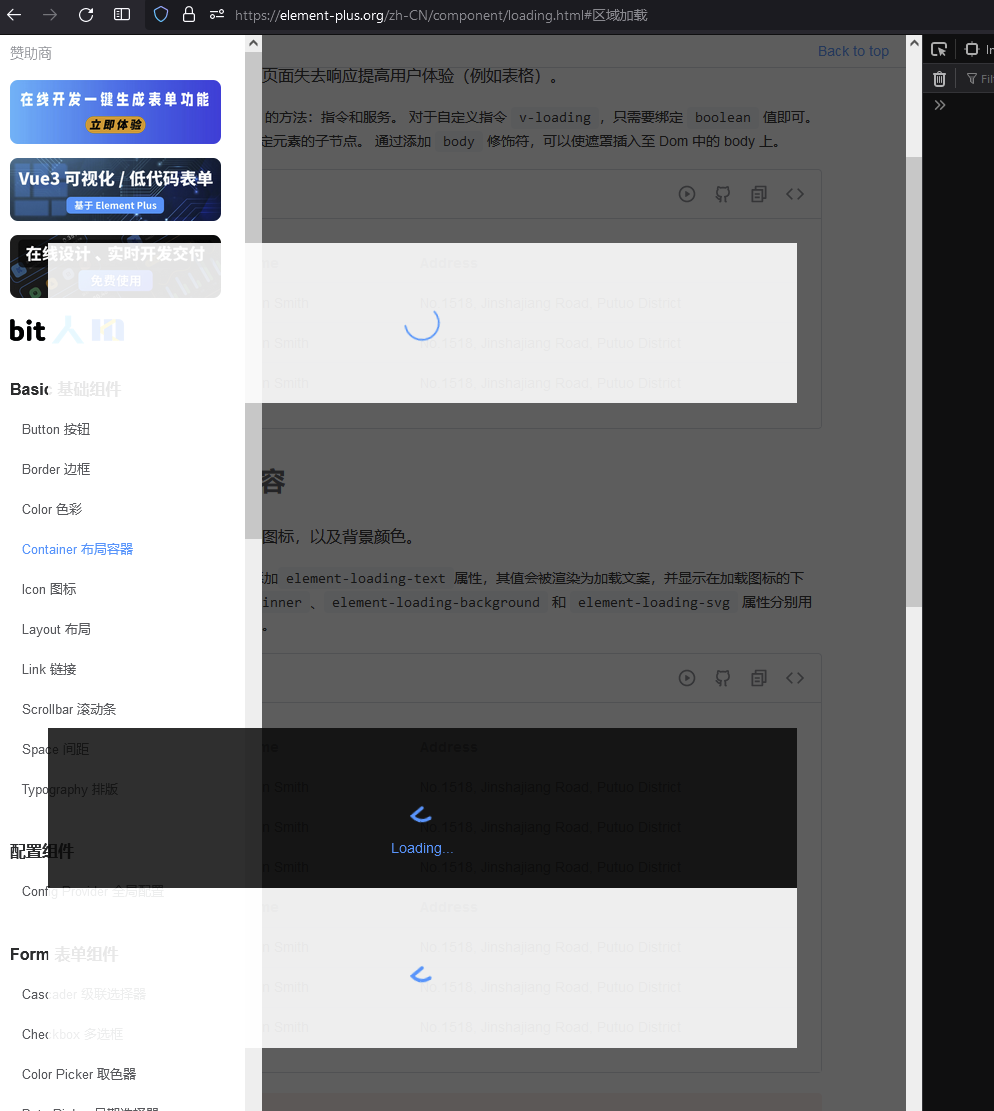The height and width of the screenshot is (1111, 994).
Task: Clear the DevTools console with trash icon
Action: coord(938,78)
